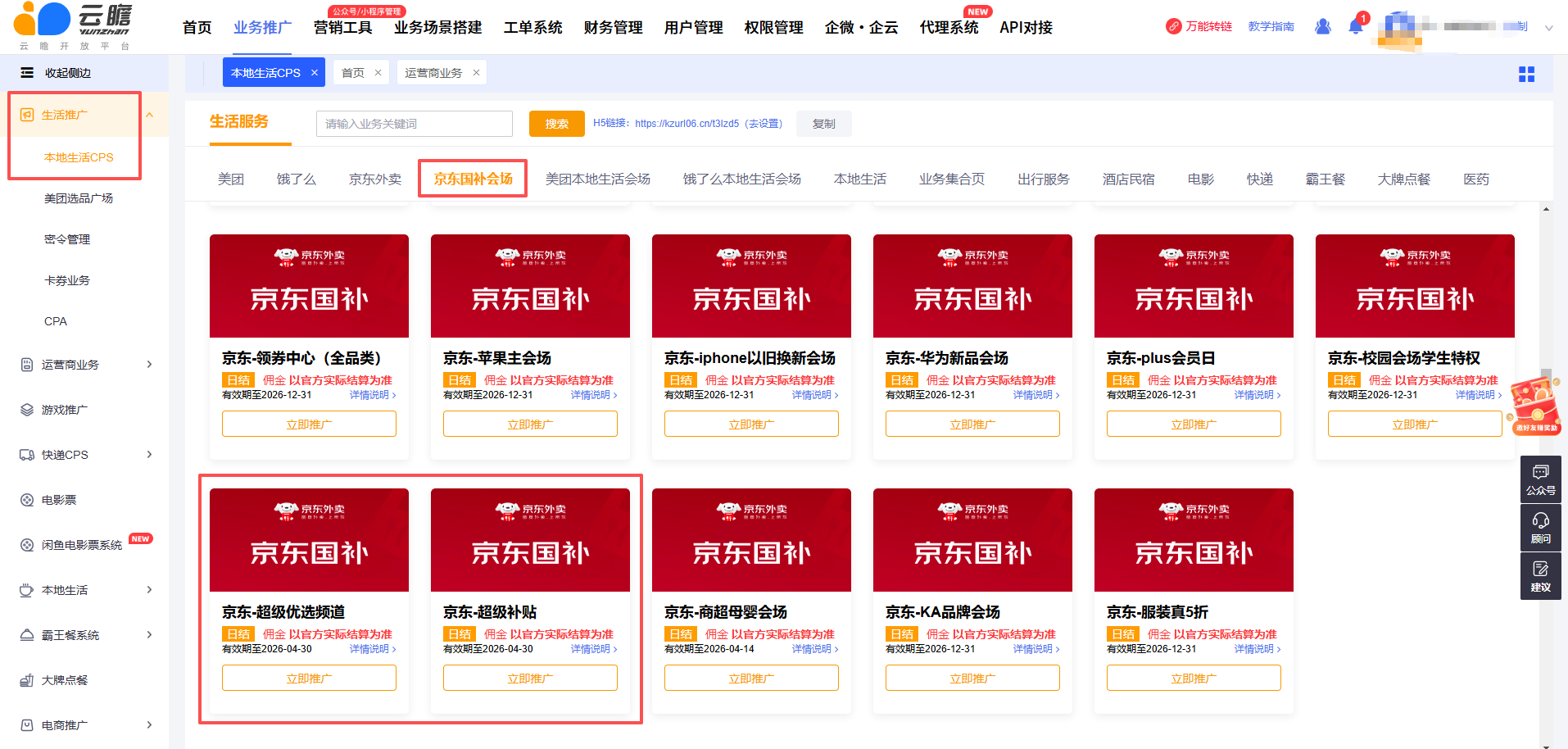The width and height of the screenshot is (1568, 749).
Task: Click the 建议 feedback icon
Action: pos(1540,576)
